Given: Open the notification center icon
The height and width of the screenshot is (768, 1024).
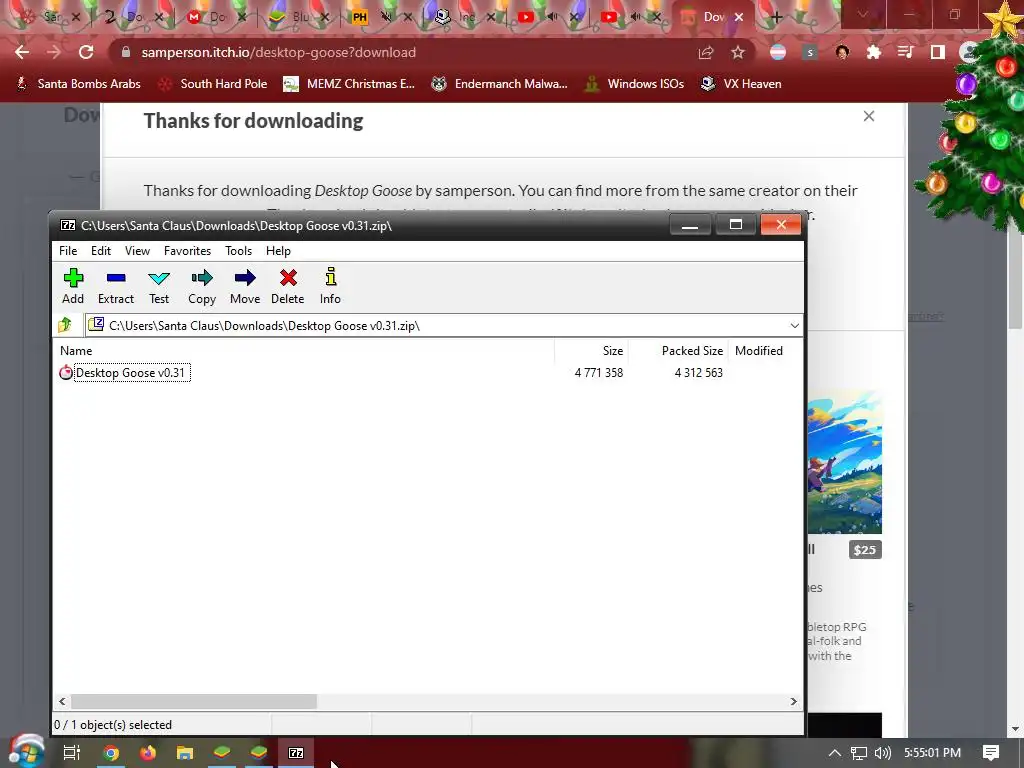Looking at the screenshot, I should (991, 752).
